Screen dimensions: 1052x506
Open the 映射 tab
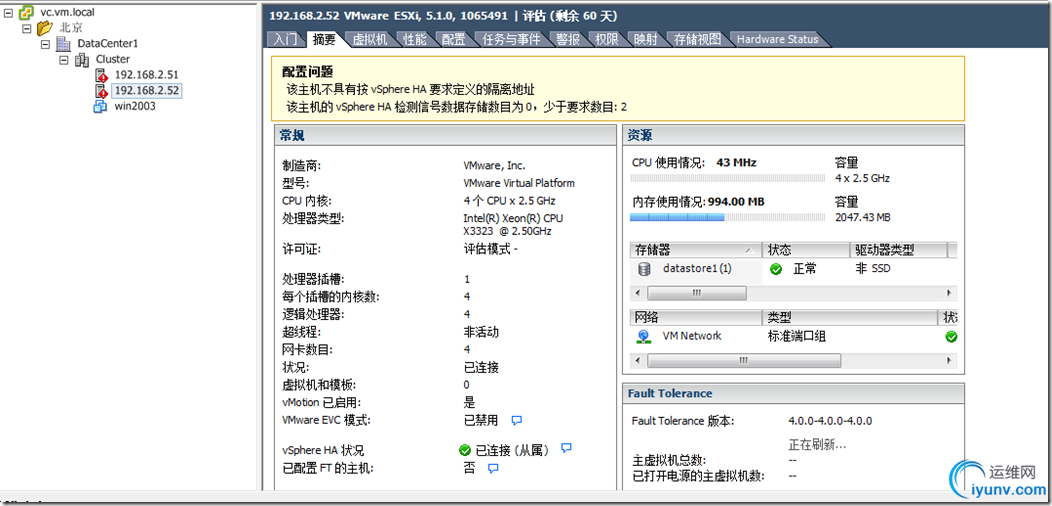click(x=645, y=39)
